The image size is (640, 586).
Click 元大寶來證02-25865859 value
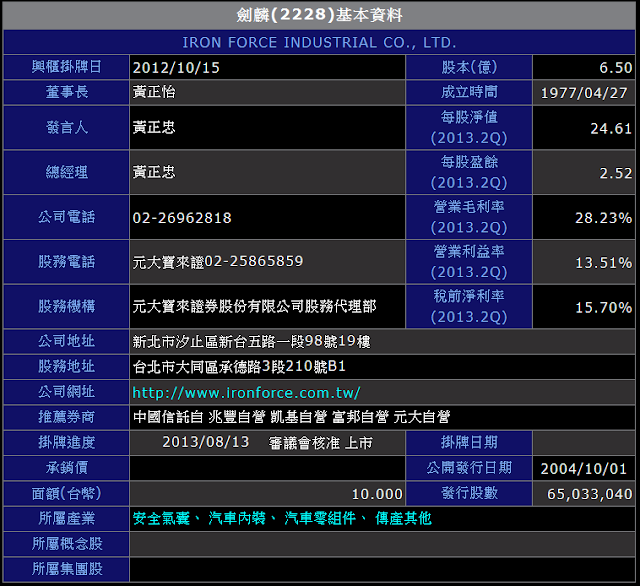pyautogui.click(x=218, y=262)
